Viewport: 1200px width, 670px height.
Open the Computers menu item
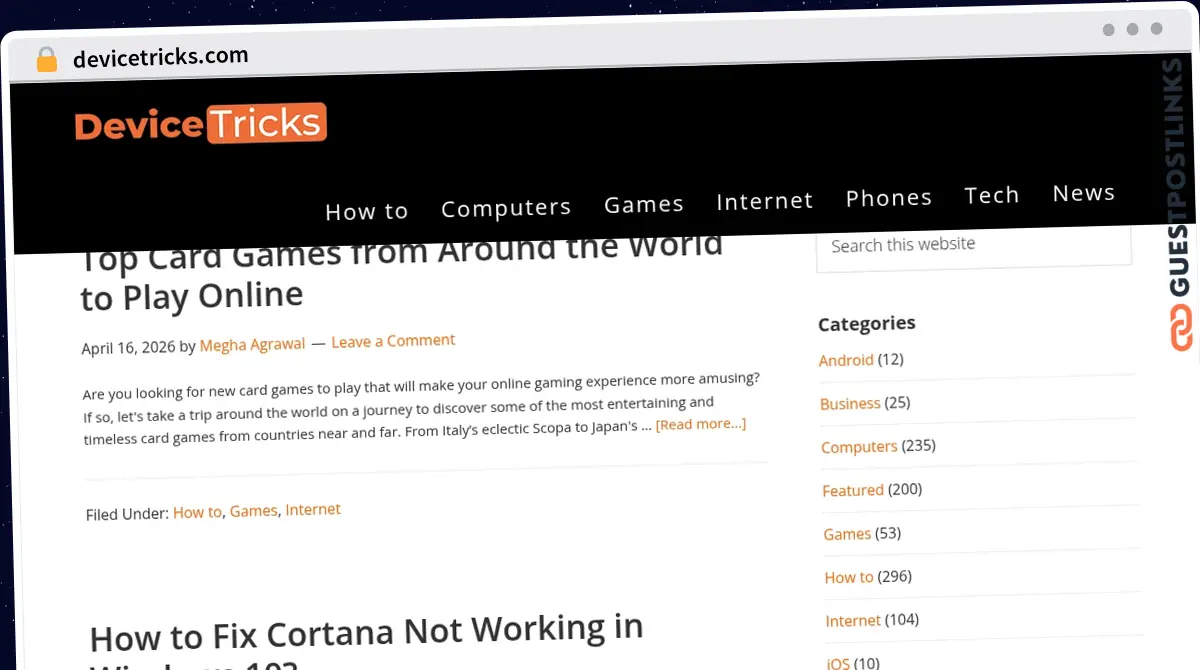506,208
